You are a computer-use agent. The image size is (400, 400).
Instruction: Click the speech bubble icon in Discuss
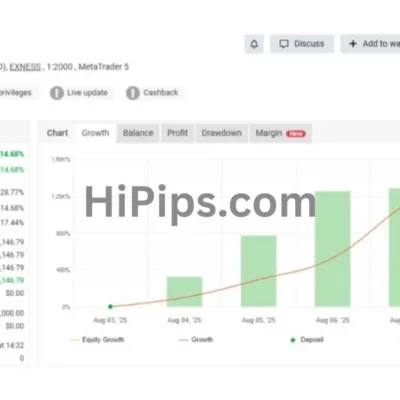(284, 44)
